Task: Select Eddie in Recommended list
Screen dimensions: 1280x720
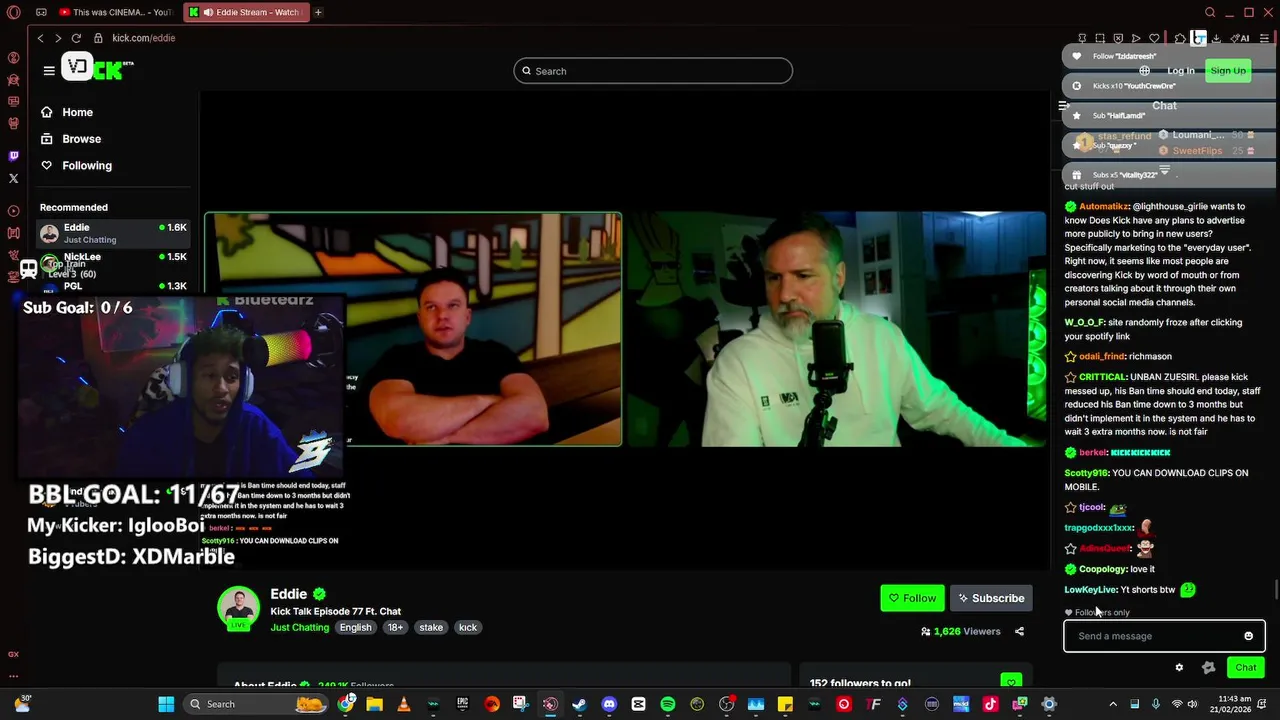Action: coord(113,233)
